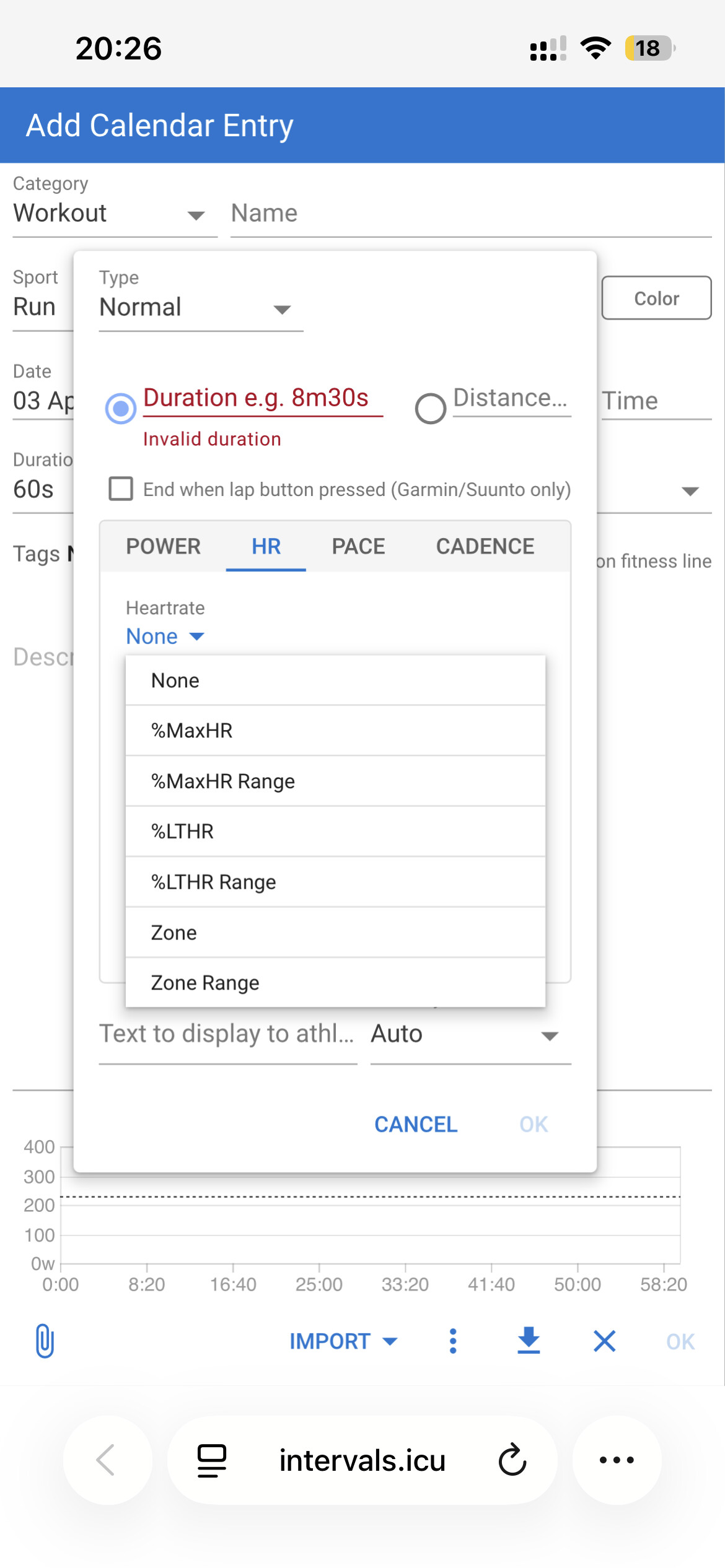Open the Auto dropdown selector

coord(470,1034)
